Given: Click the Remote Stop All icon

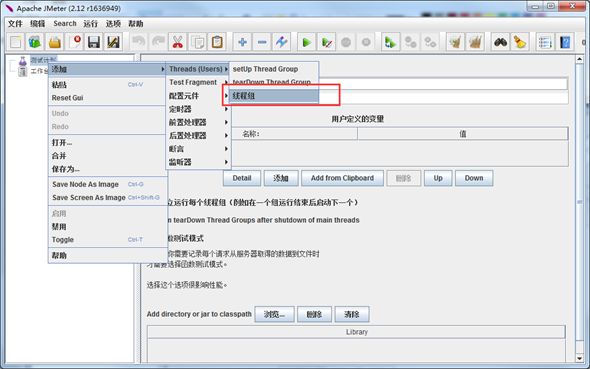Looking at the screenshot, I should [x=410, y=42].
